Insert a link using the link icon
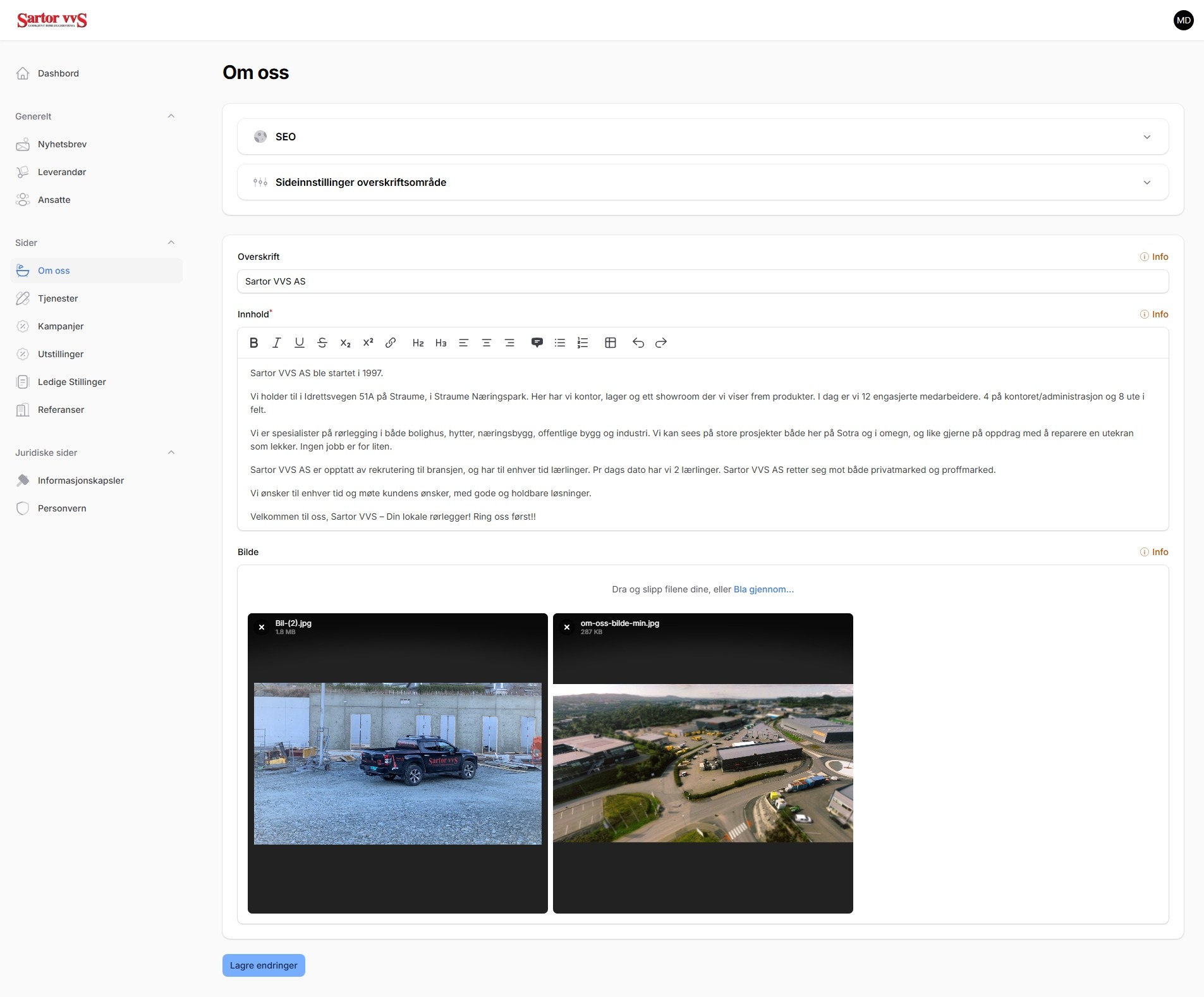 coord(391,343)
